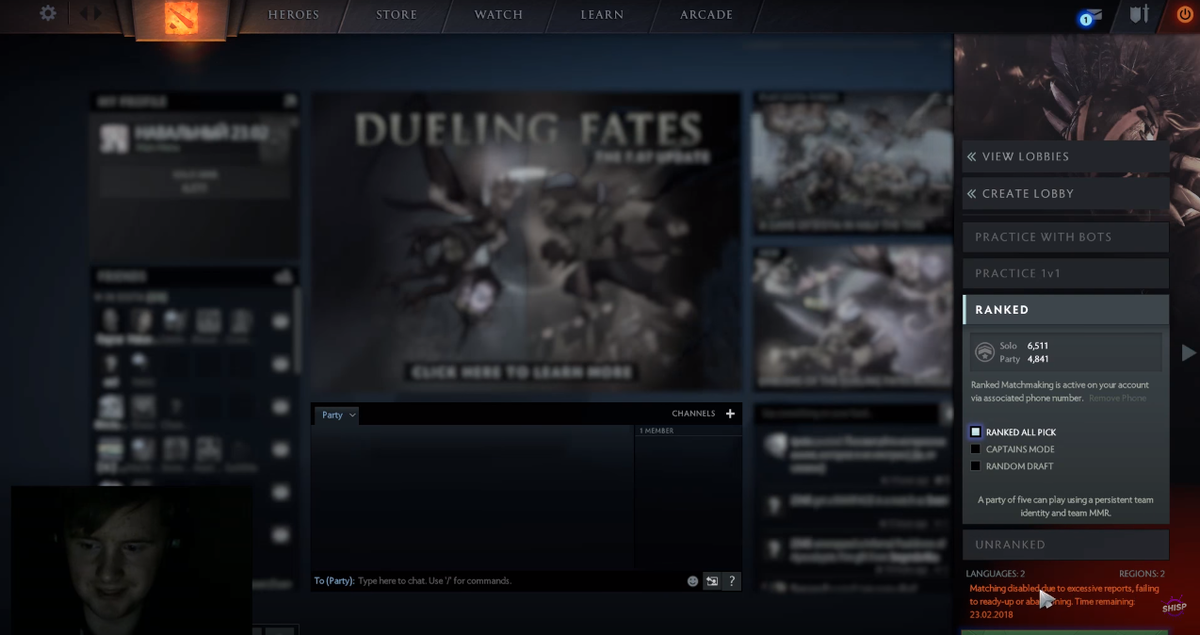Click CHANNELS label in chat header
The image size is (1200, 635).
point(693,414)
